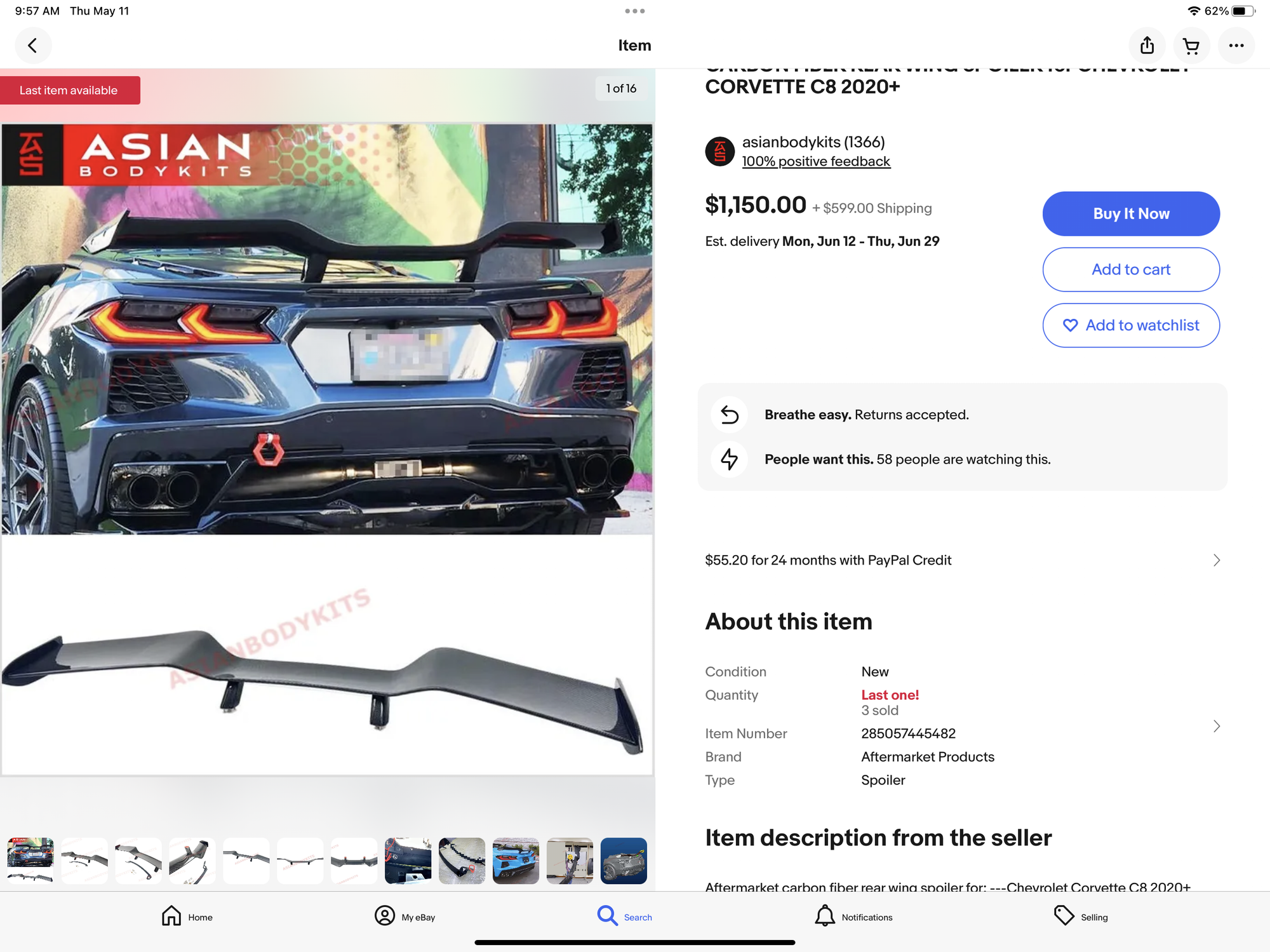Screen dimensions: 1270x952
Task: Click the Buy It Now button
Action: pyautogui.click(x=1130, y=213)
